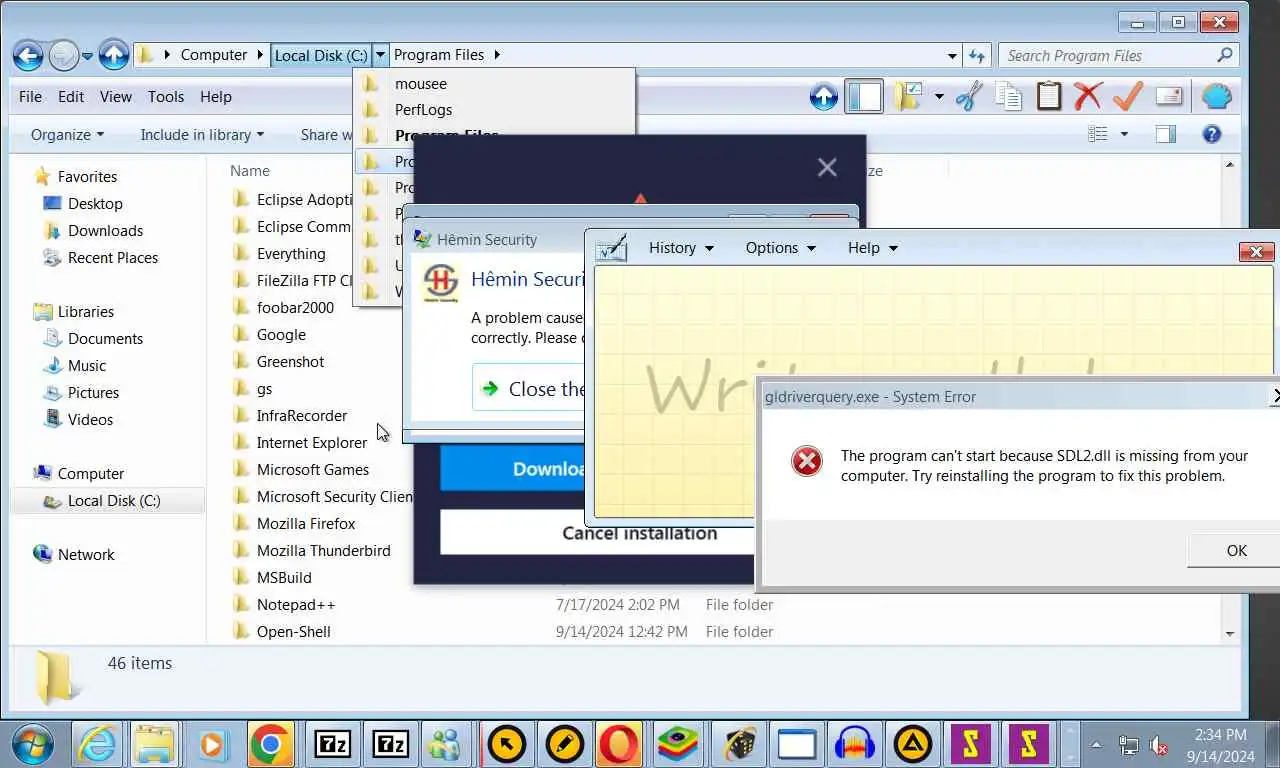
Task: Click the Email envelope toolbar icon
Action: coord(1169,97)
